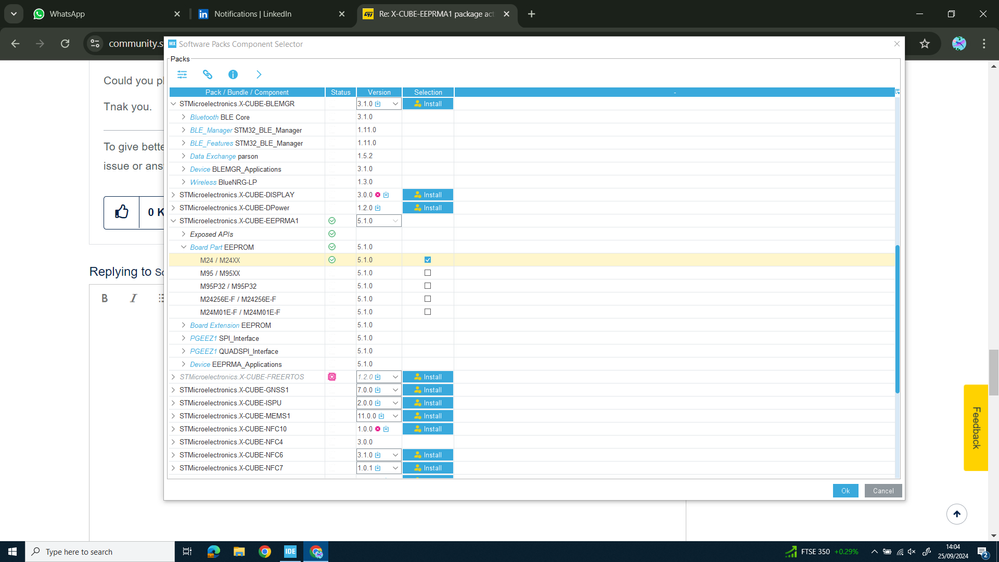Open the tab search dropdown arrow
999x562 pixels.
pos(13,13)
